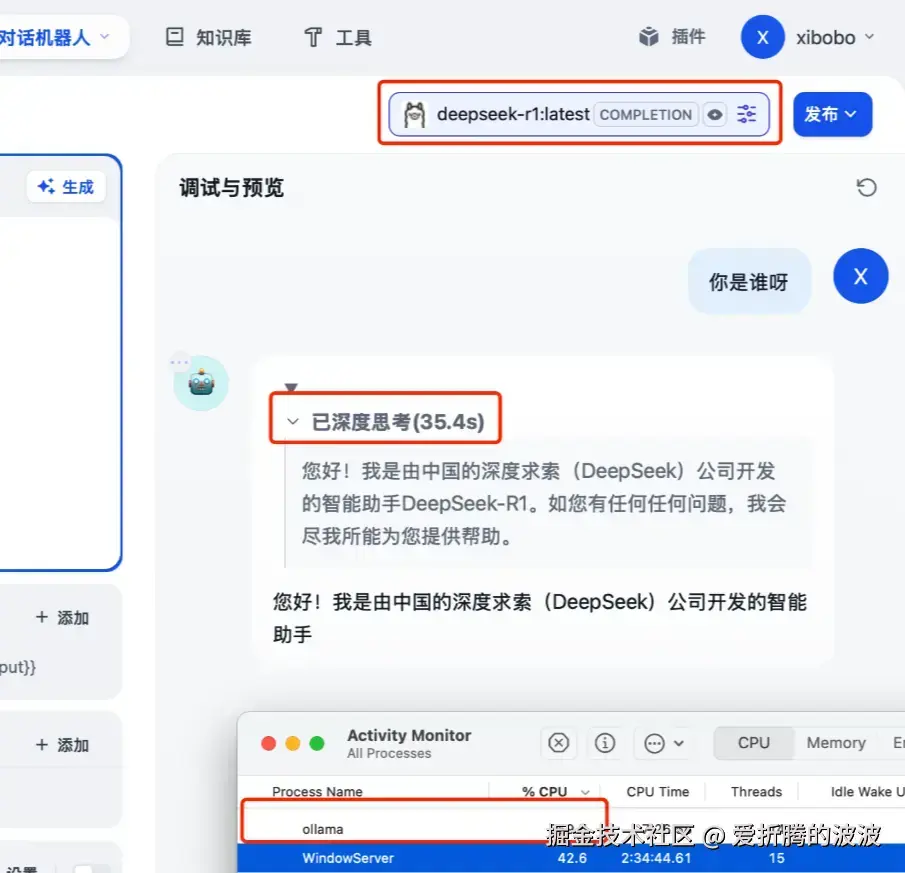The height and width of the screenshot is (873, 905).
Task: Toggle model output visibility with the eye icon
Action: [715, 114]
